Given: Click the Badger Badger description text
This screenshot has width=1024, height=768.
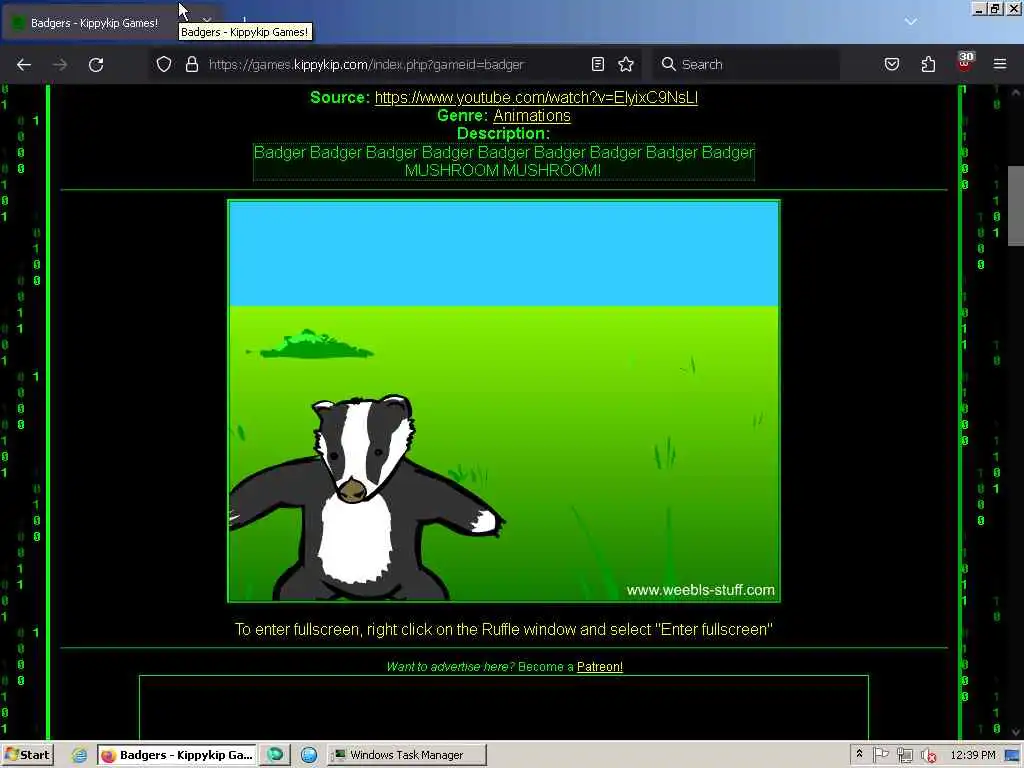Looking at the screenshot, I should 504,161.
